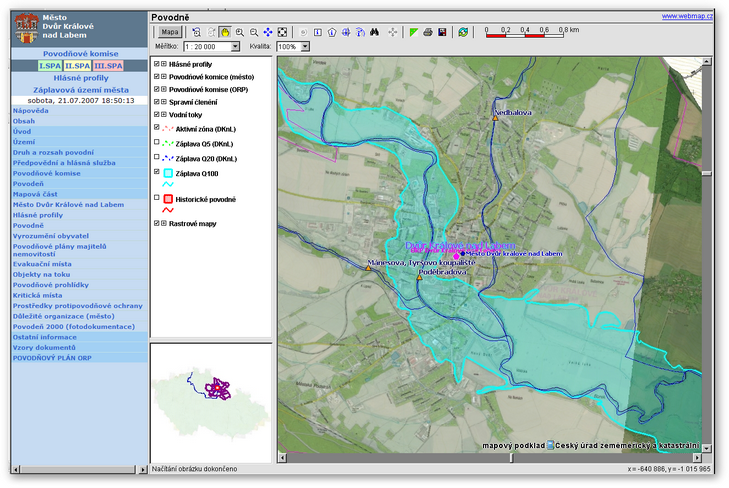Viewport: 729px width, 488px height.
Task: Click the previous view zoom icon
Action: coord(197,32)
